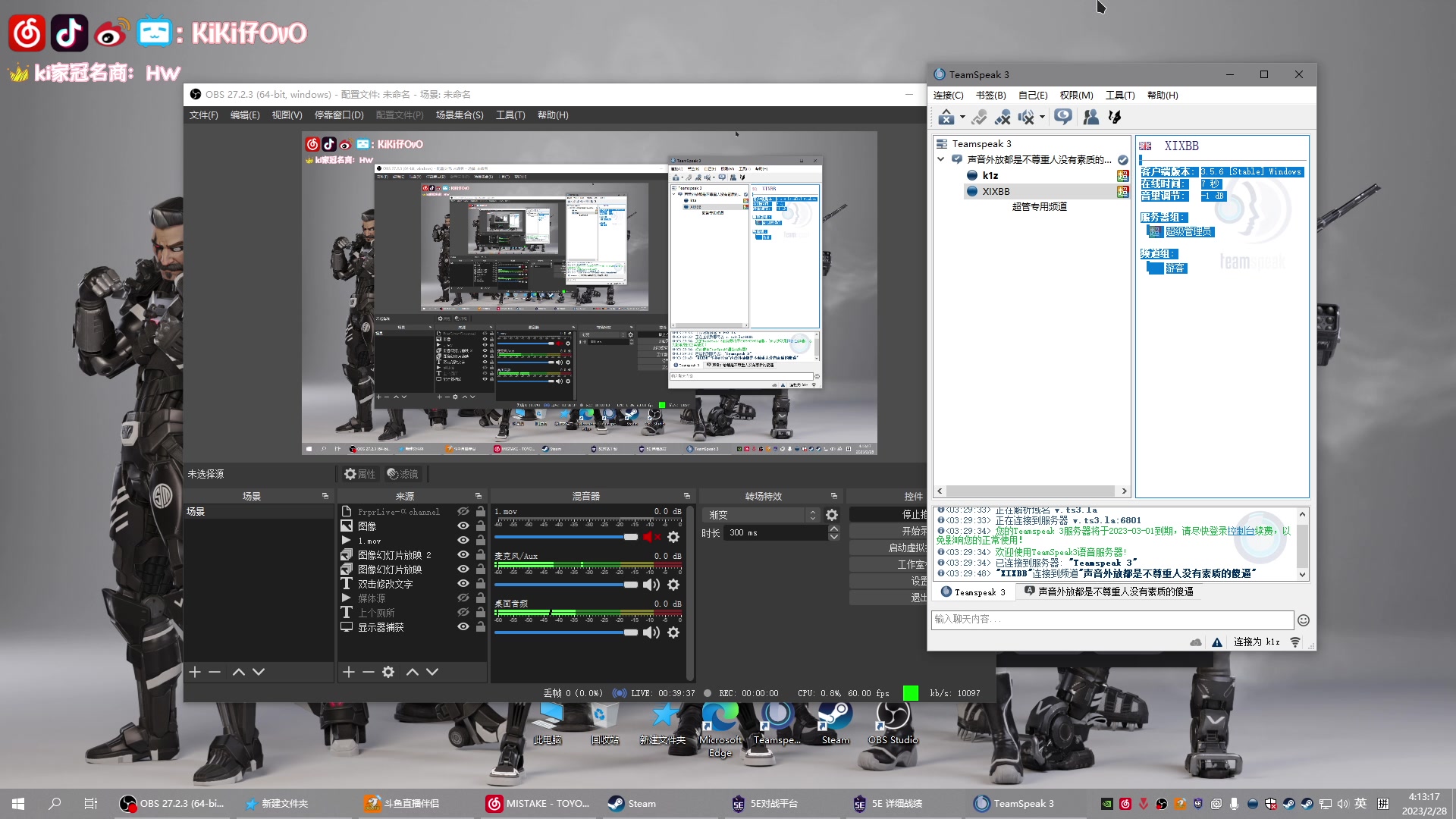Show the 媒体源 source
Screen dimensions: 1456x819
point(463,598)
